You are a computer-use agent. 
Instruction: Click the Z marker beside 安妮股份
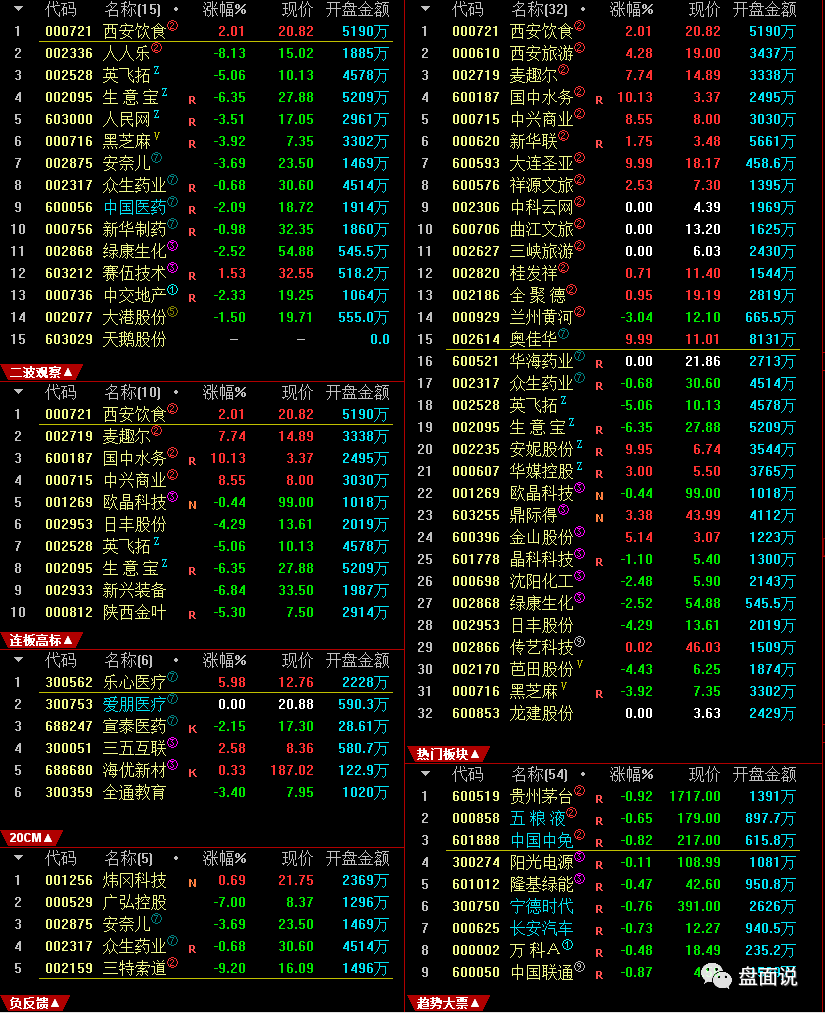580,444
